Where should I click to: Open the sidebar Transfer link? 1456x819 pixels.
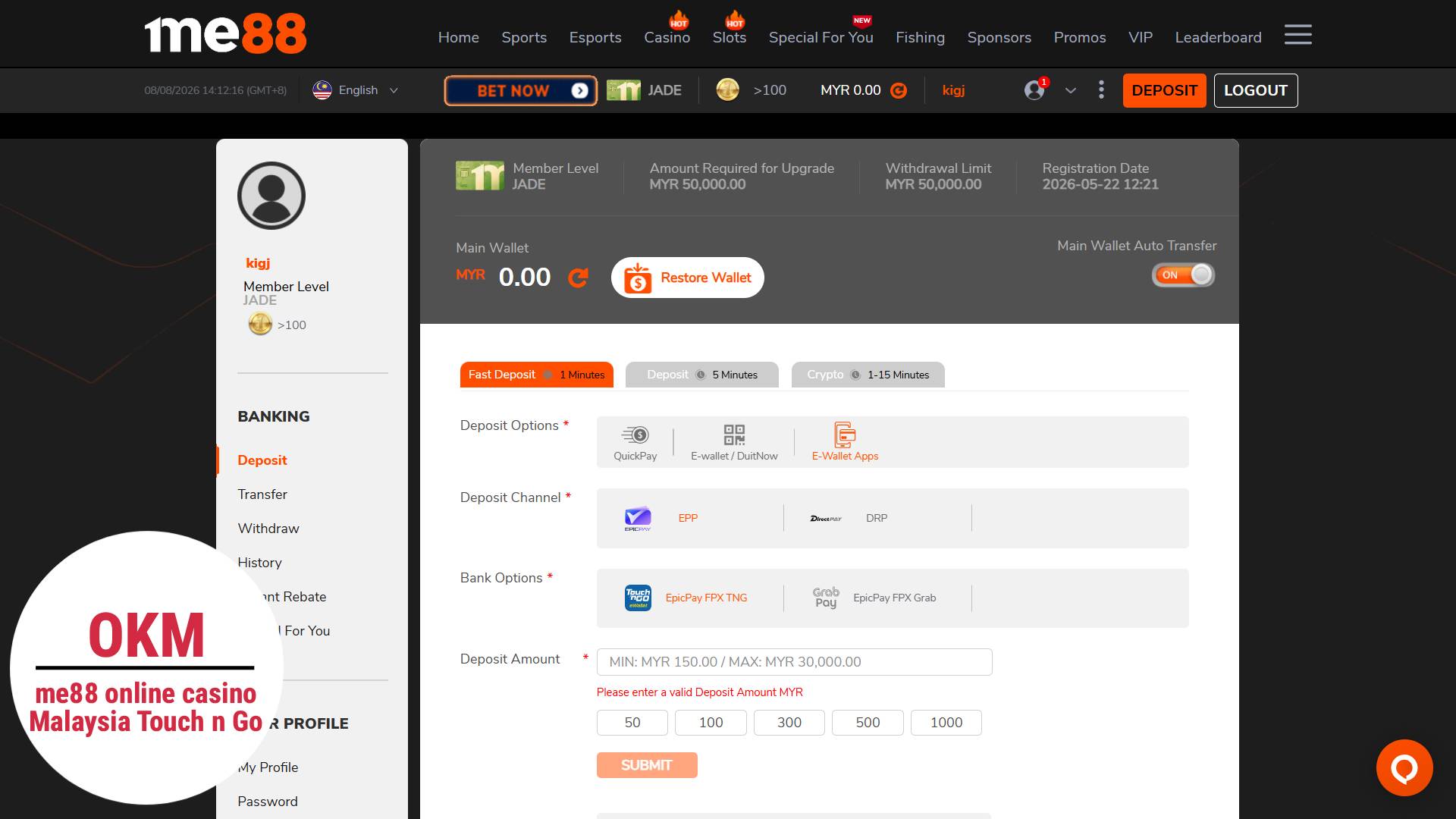click(262, 494)
